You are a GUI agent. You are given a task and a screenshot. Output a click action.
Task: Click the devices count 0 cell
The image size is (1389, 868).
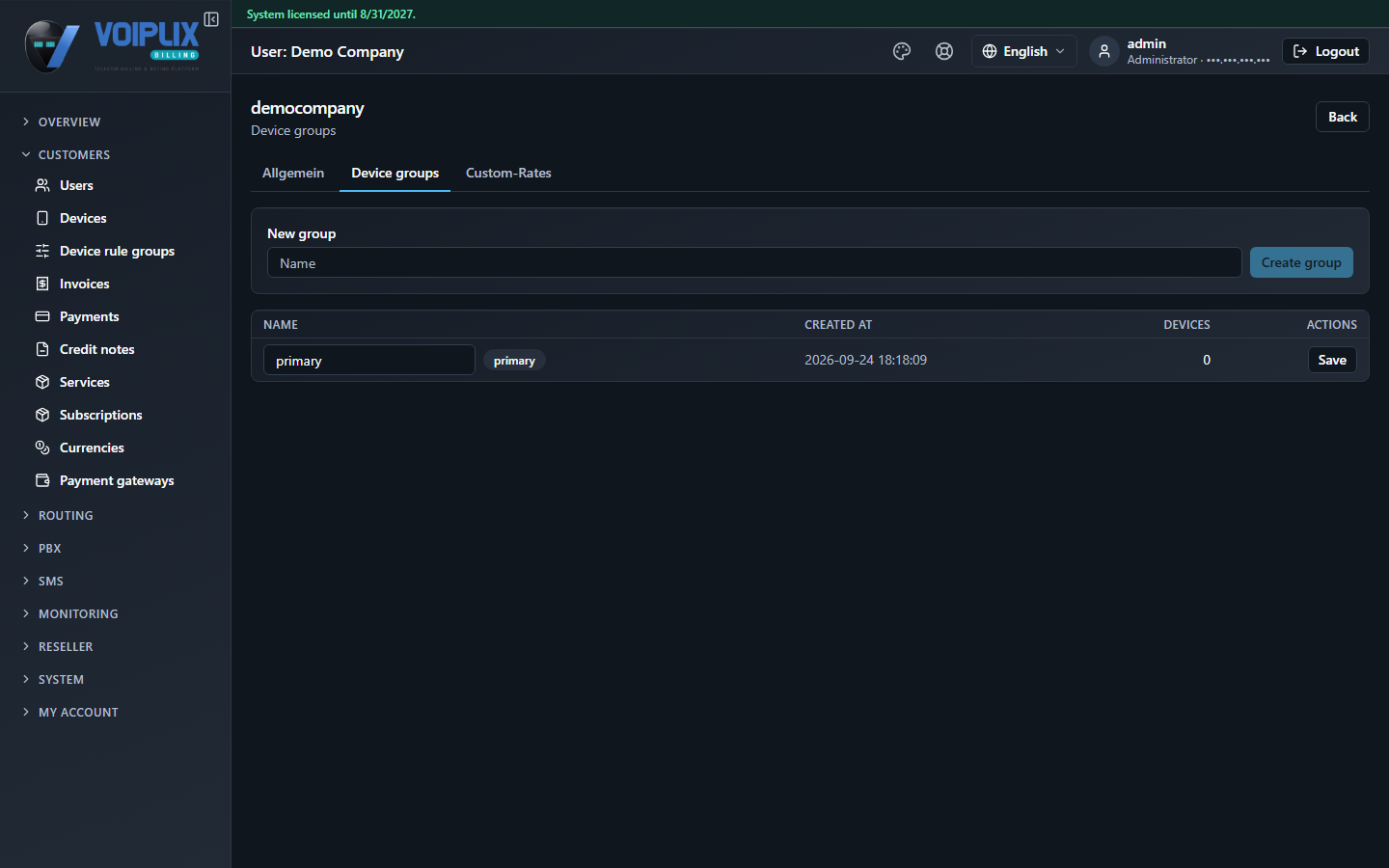click(x=1207, y=360)
